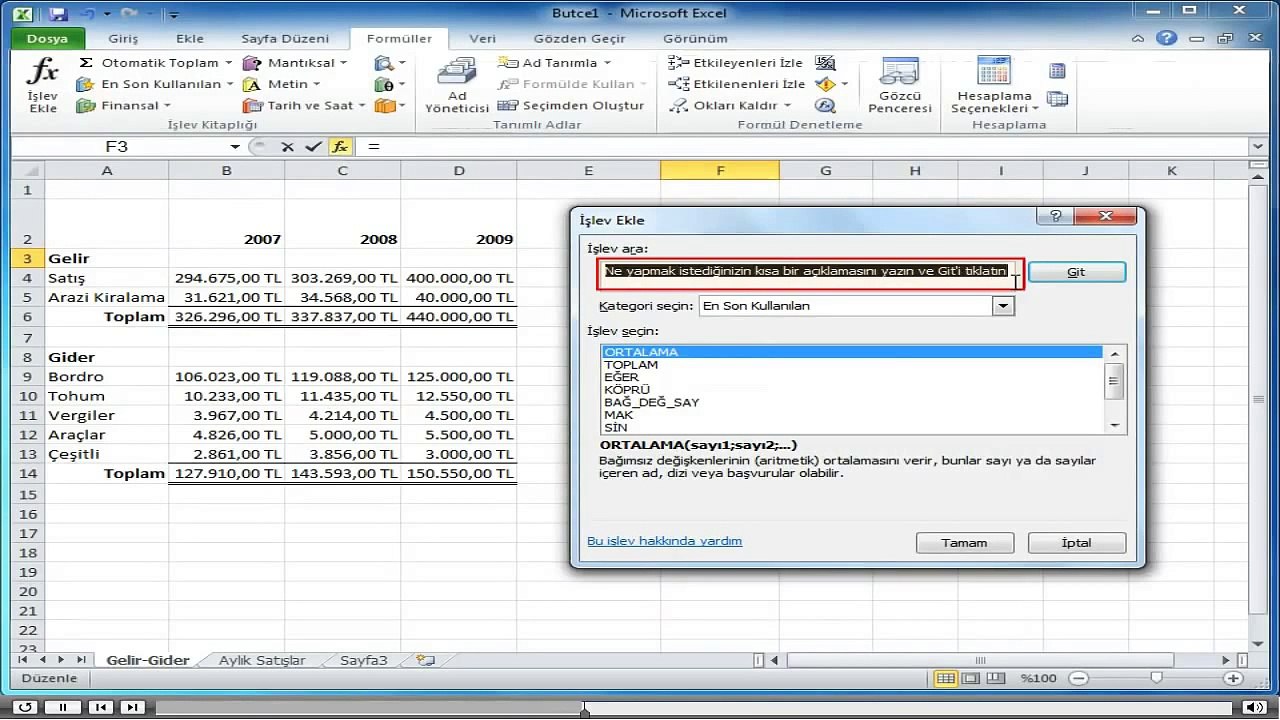Image resolution: width=1280 pixels, height=720 pixels.
Task: Switch to Sayfa Düzeni ribbon tab
Action: (x=285, y=39)
